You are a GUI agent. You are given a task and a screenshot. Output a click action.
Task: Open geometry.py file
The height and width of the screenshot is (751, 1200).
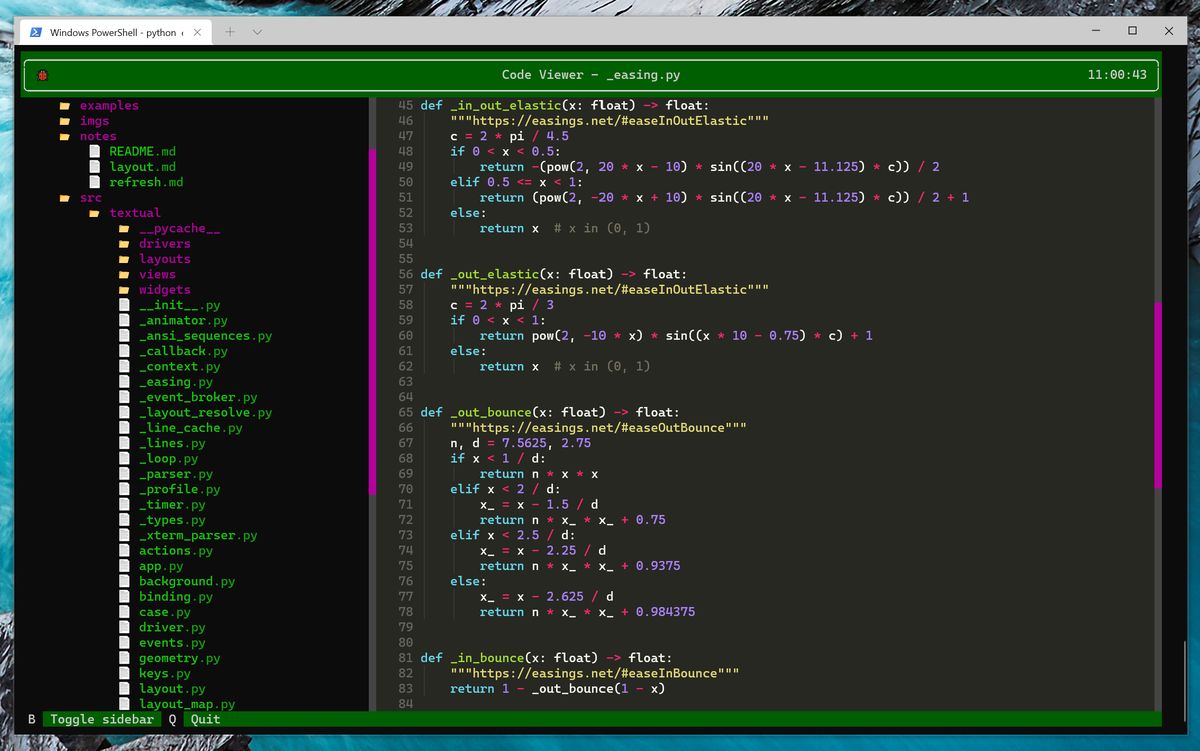[x=179, y=658]
